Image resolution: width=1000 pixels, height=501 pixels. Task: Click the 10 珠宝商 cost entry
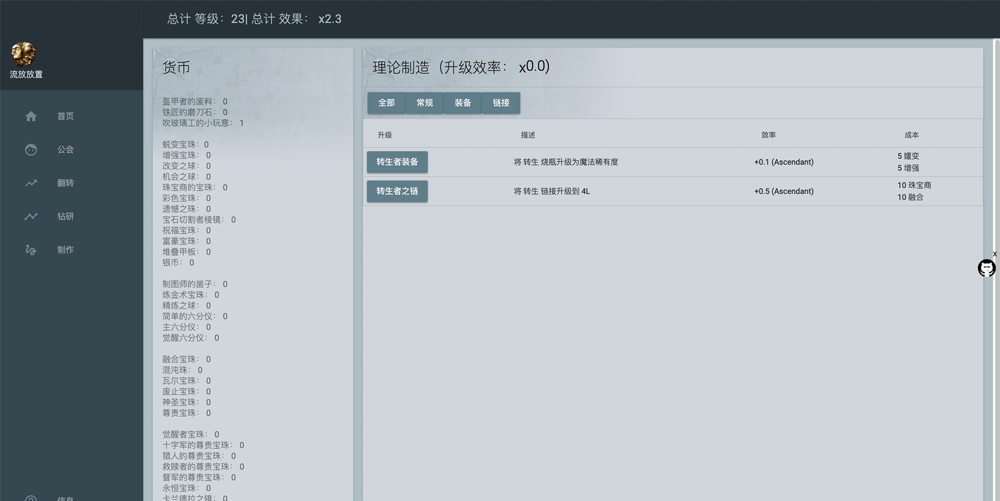(914, 185)
